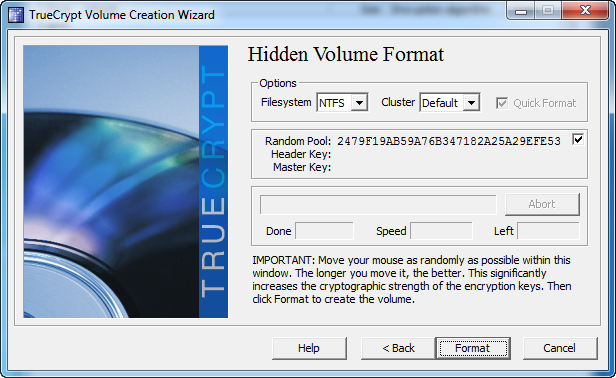
Task: Go back with the < Back button
Action: (398, 348)
